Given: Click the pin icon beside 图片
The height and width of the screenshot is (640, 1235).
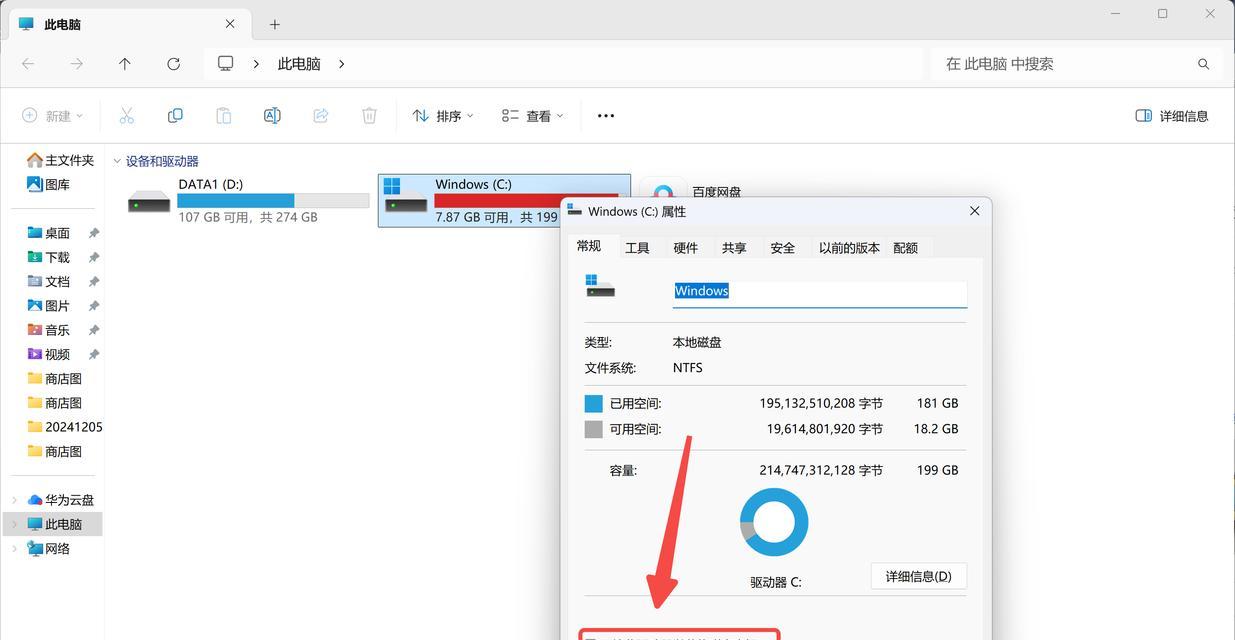Looking at the screenshot, I should point(94,306).
